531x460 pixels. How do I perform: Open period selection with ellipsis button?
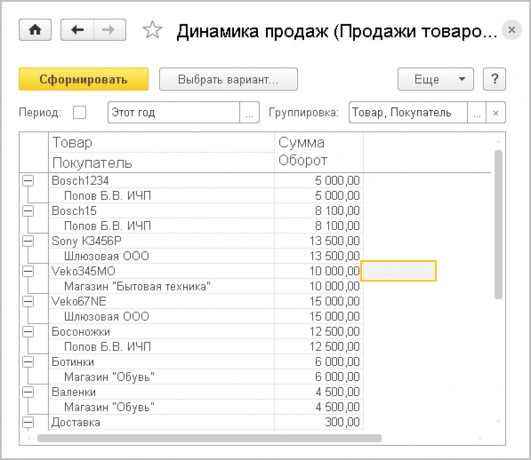pos(249,112)
